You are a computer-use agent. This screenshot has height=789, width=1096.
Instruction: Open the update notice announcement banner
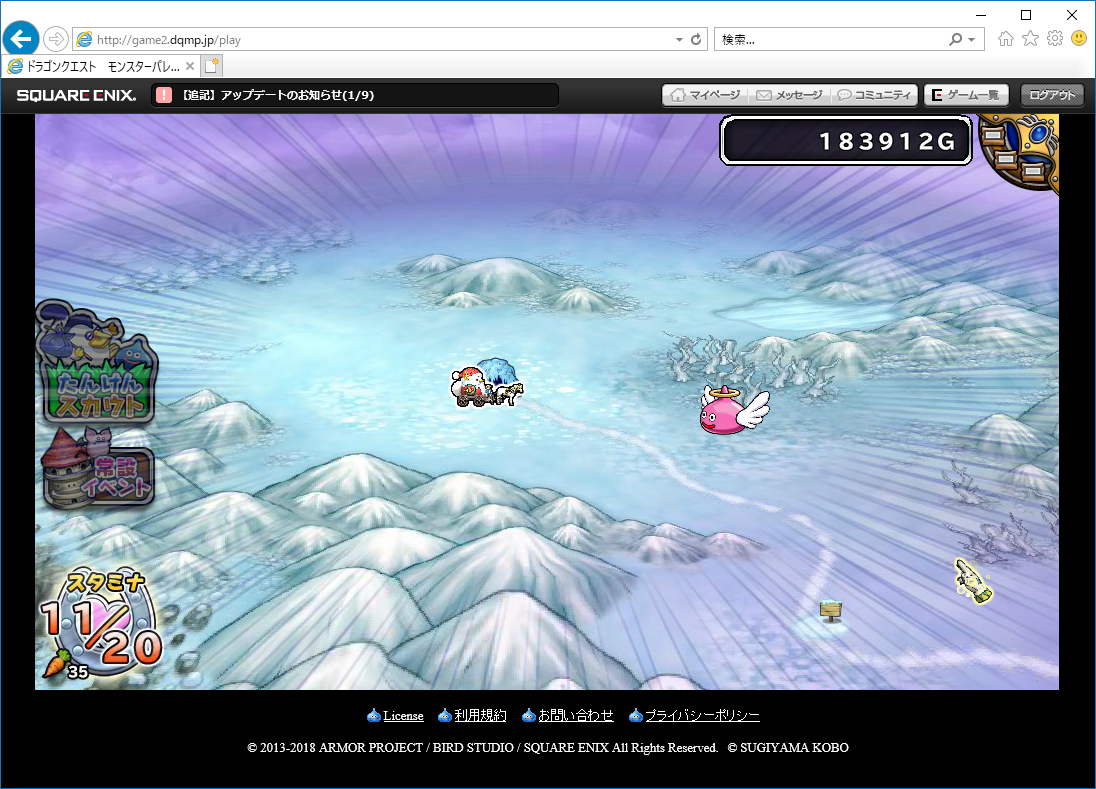pyautogui.click(x=355, y=95)
